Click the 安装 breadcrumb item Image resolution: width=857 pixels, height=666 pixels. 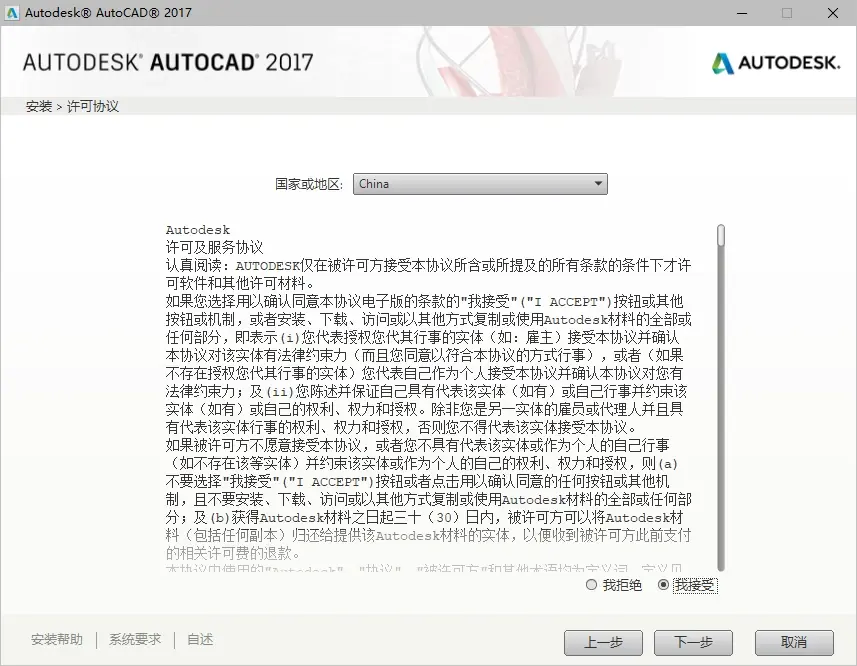click(x=39, y=106)
